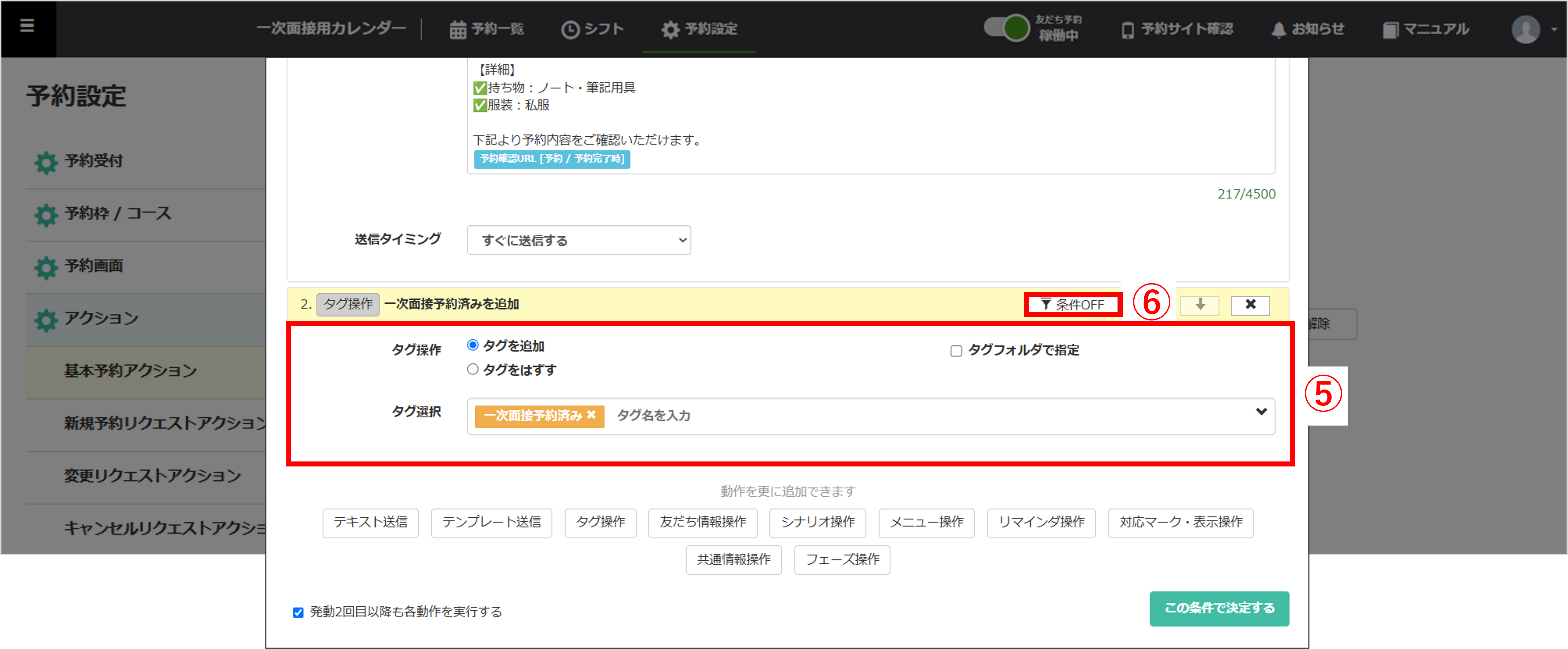This screenshot has width=1568, height=649.
Task: Click the clock icon for シフト
Action: tap(570, 30)
